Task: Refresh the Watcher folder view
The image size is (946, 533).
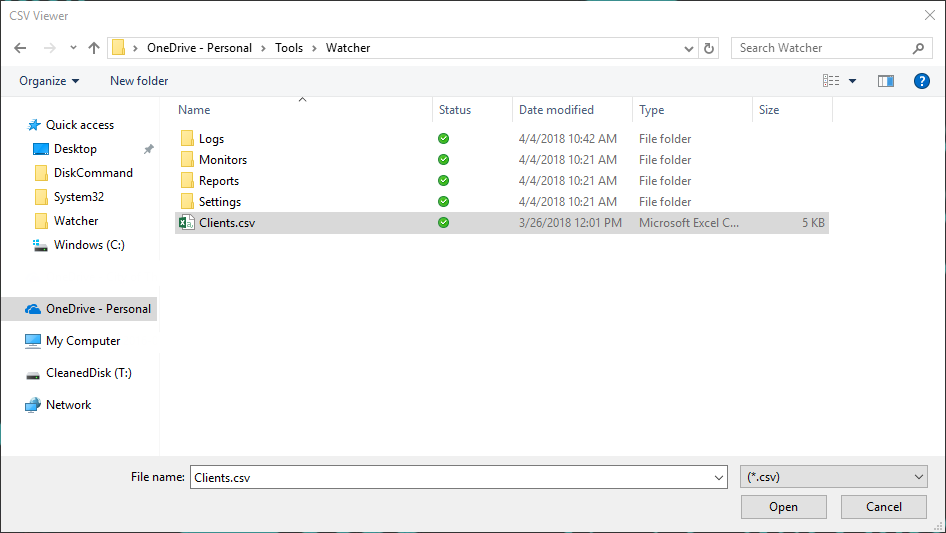Action: coord(709,48)
